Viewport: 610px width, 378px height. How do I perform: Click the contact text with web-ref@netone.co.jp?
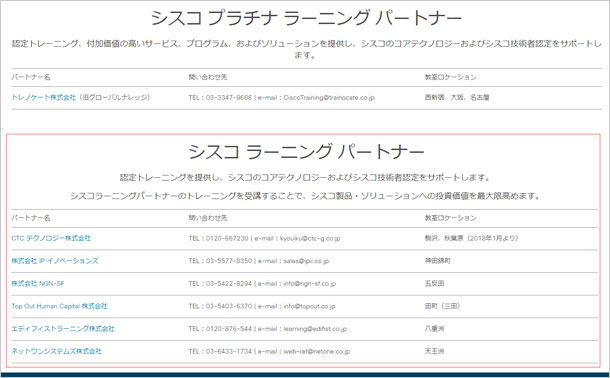click(x=269, y=351)
